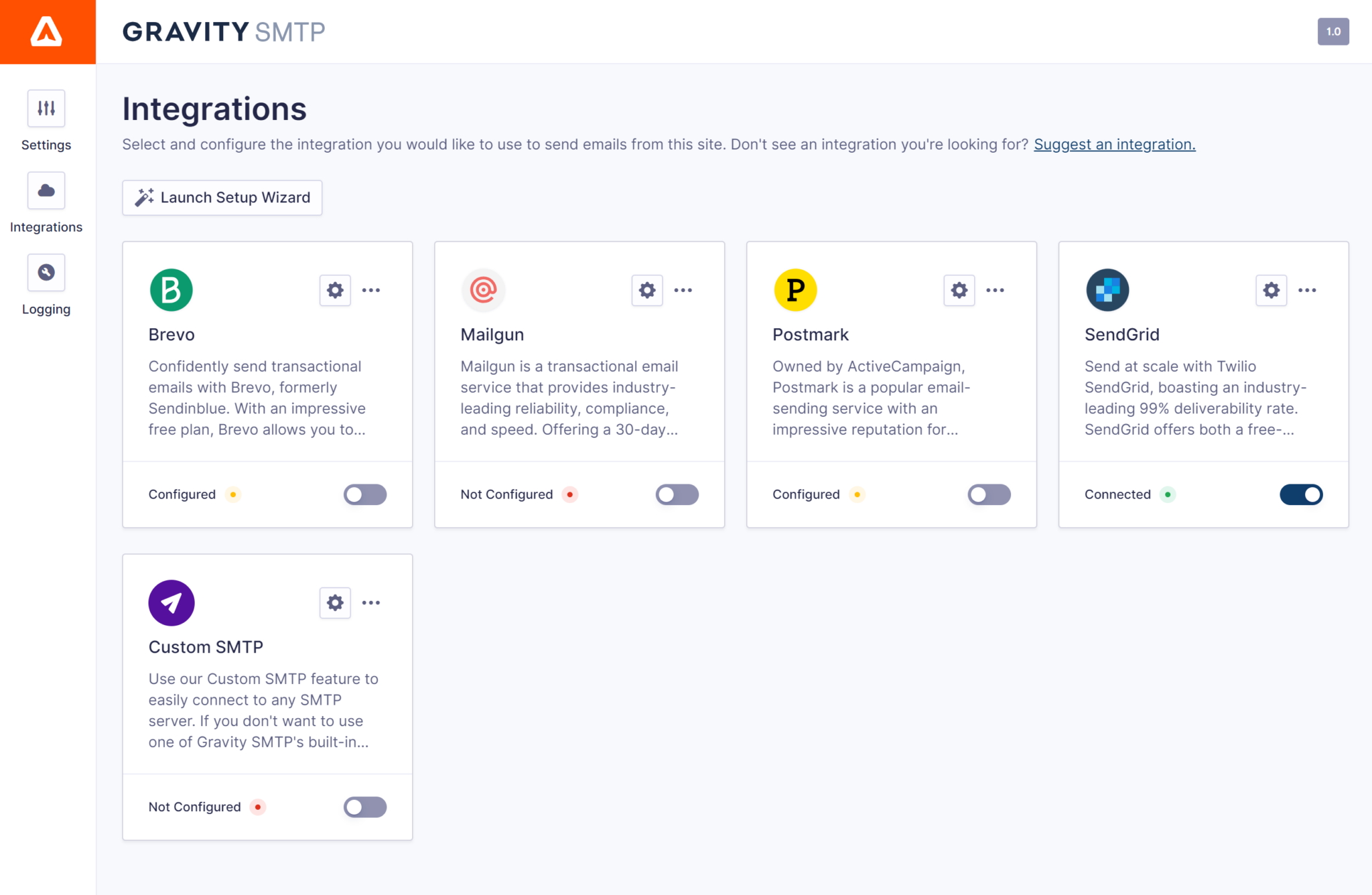Viewport: 1372px width, 895px height.
Task: Open the Brevo options ellipsis menu
Action: click(x=372, y=290)
